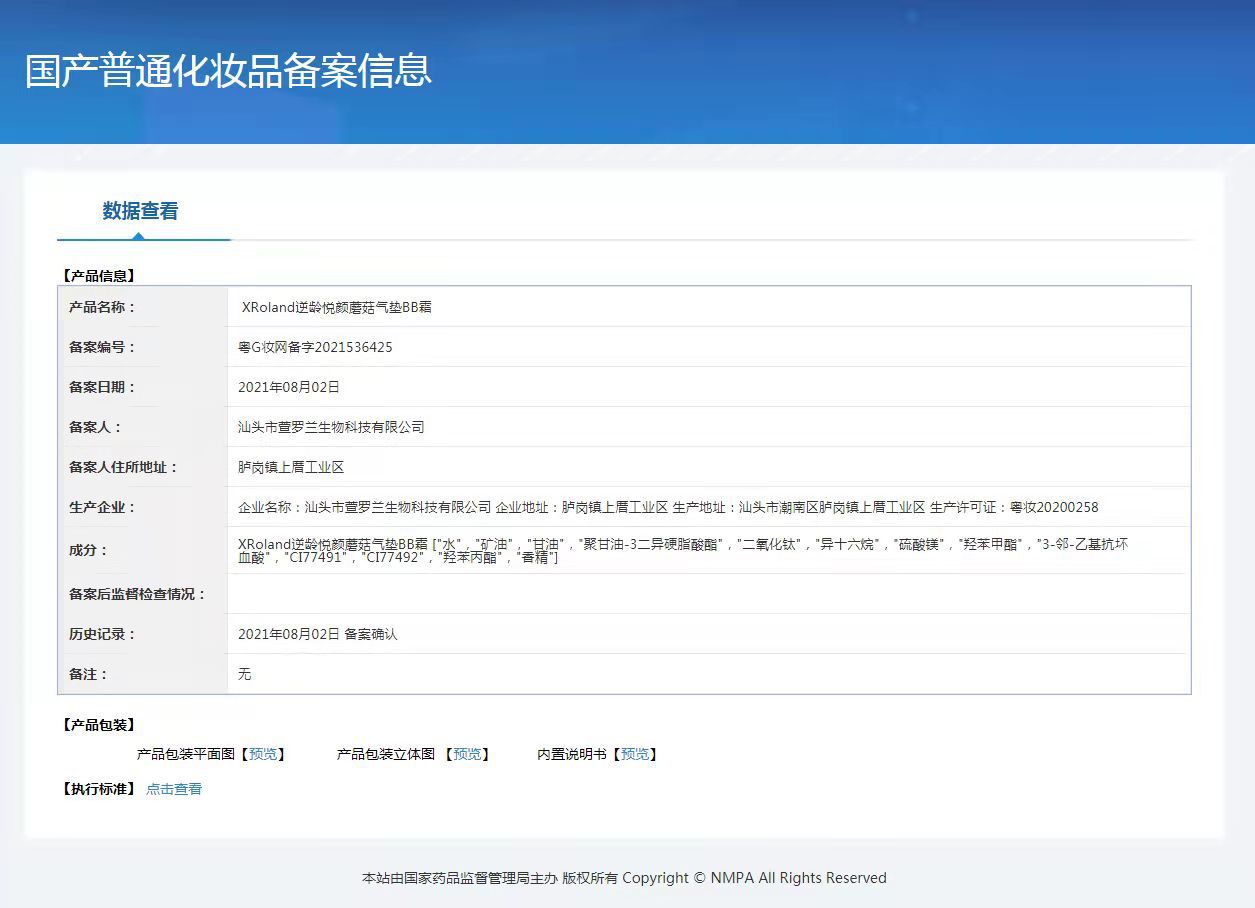The height and width of the screenshot is (908, 1255).
Task: Preview 内置说明书 via 预览 link
Action: click(635, 754)
